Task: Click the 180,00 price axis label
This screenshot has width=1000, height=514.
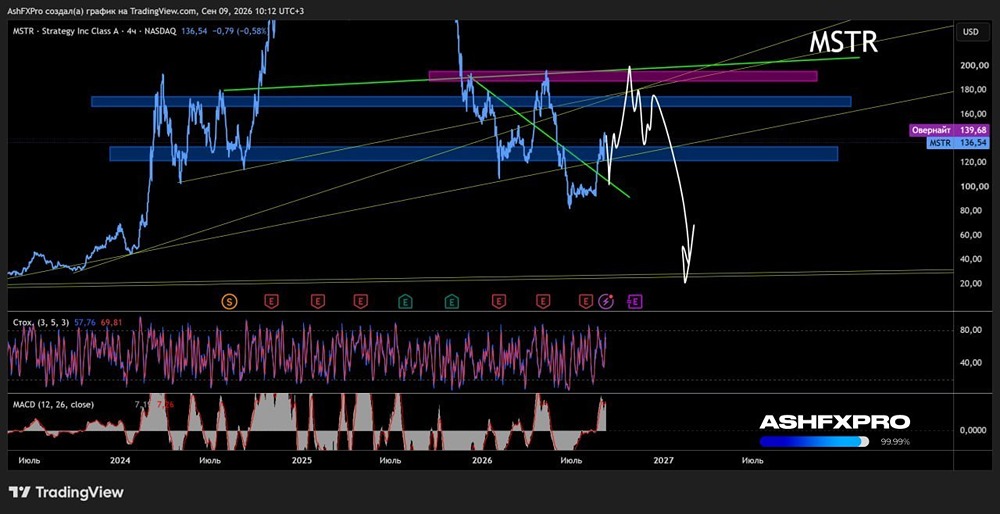Action: click(973, 90)
